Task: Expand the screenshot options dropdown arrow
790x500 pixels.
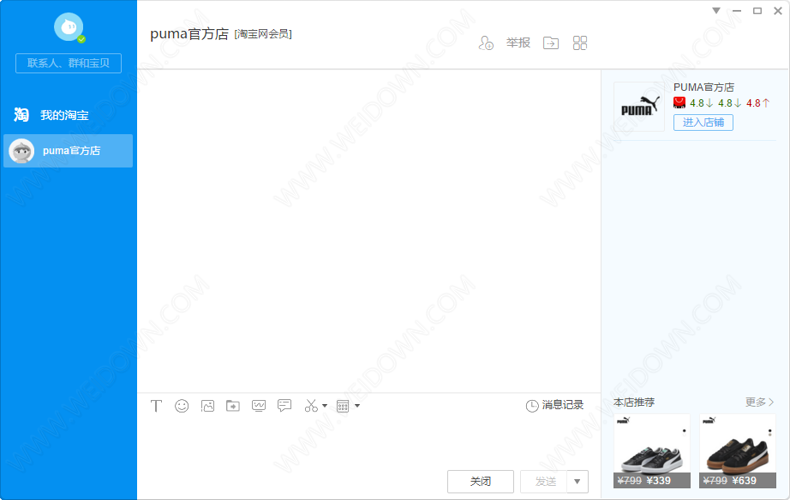Action: tap(325, 406)
